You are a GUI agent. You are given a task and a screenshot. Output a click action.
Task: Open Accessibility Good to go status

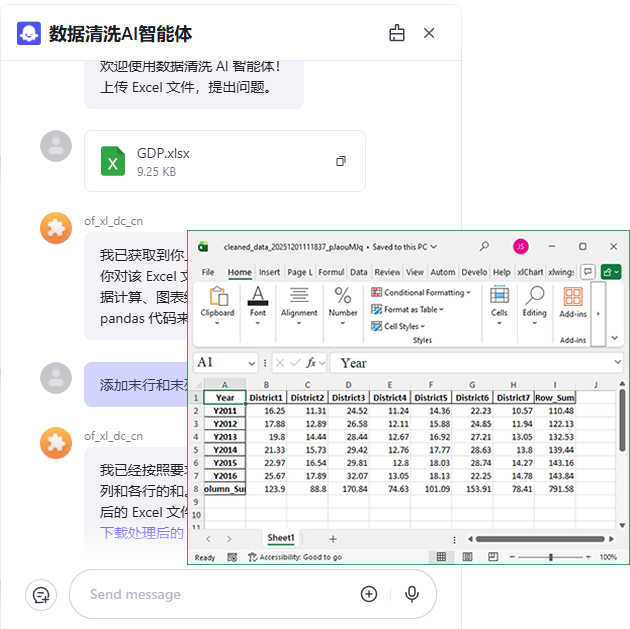click(x=295, y=557)
